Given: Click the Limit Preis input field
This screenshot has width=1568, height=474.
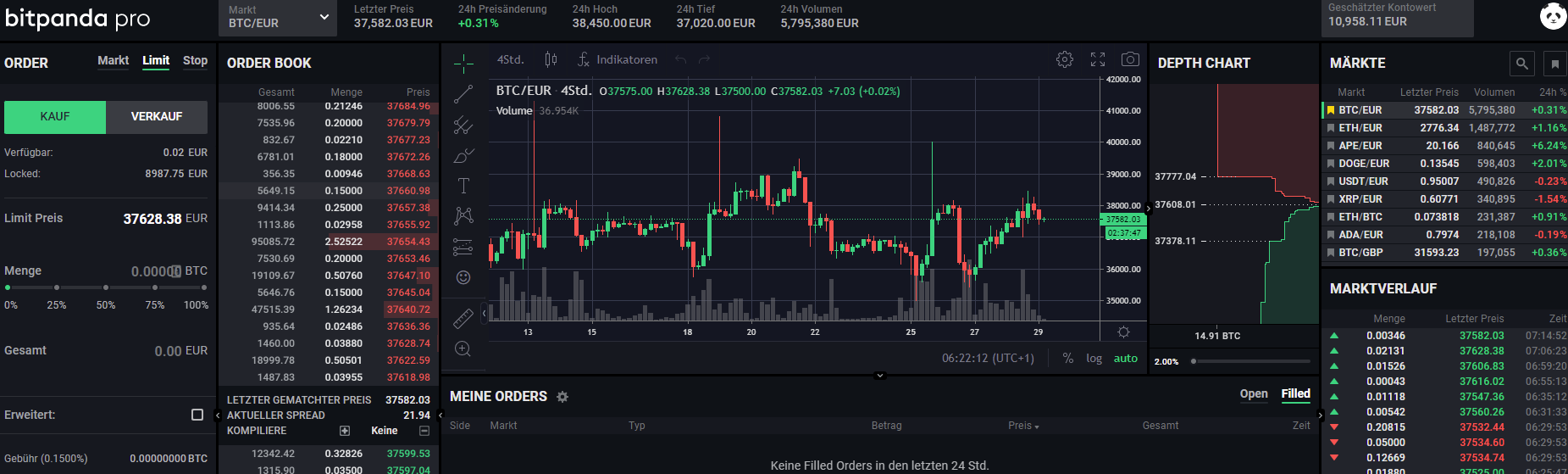Looking at the screenshot, I should click(x=152, y=219).
